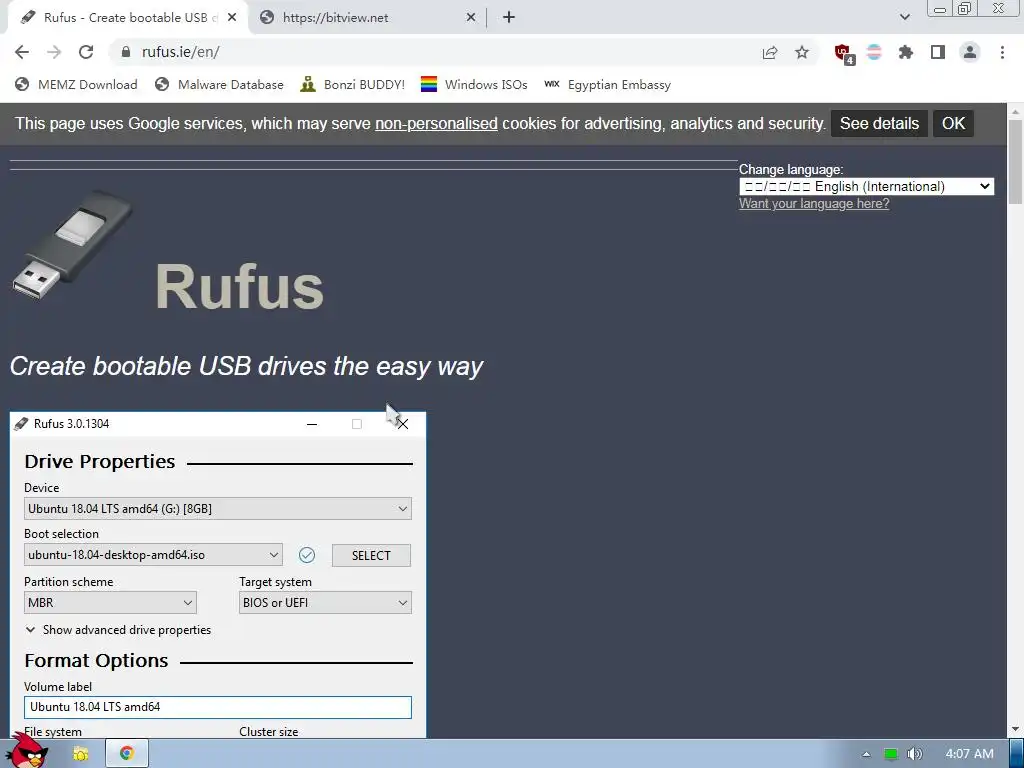Open Egyptian Embassy bookmark

607,85
